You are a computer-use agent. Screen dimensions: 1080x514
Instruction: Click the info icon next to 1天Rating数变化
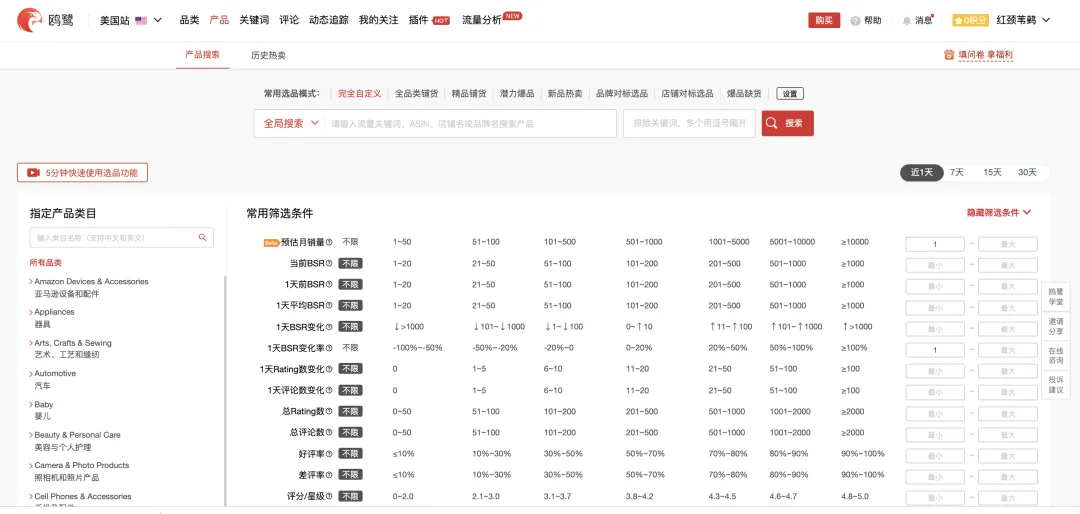(x=329, y=369)
